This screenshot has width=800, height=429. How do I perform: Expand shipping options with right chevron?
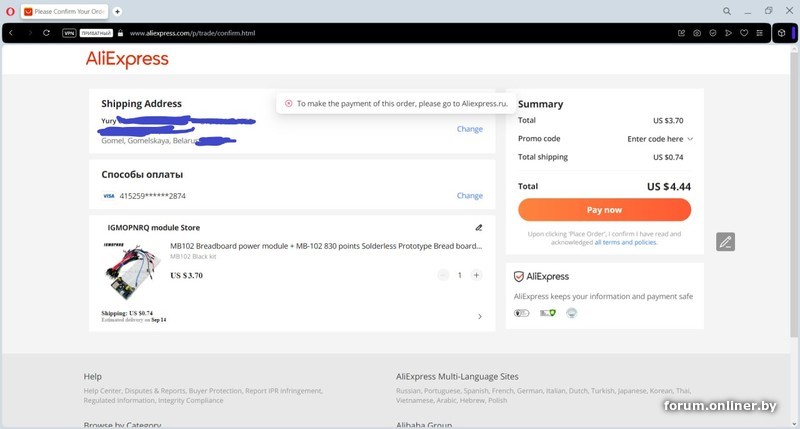pyautogui.click(x=480, y=317)
